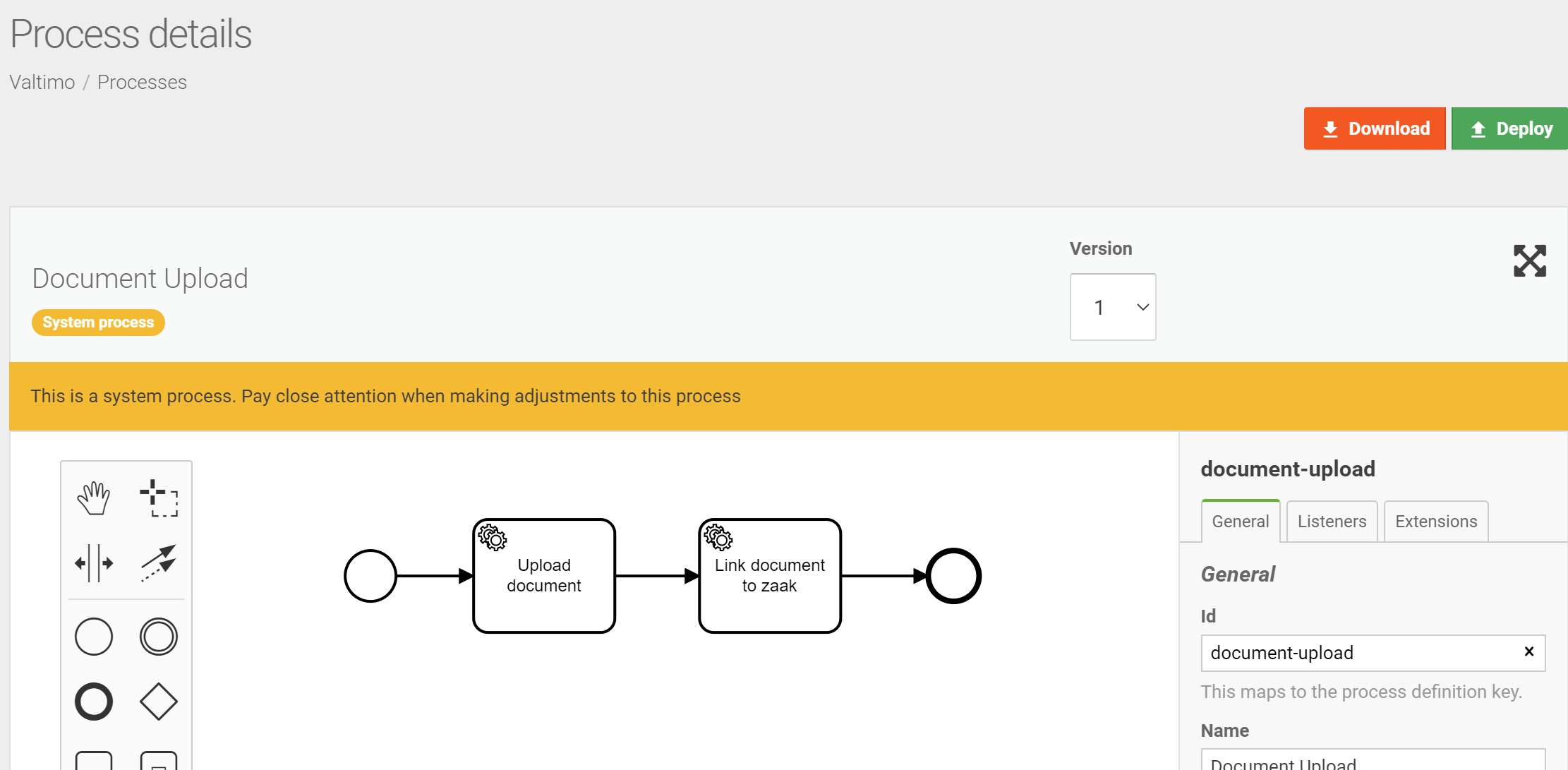Toggle fullscreen with the expand arrows icon
The height and width of the screenshot is (770, 1568).
point(1529,261)
